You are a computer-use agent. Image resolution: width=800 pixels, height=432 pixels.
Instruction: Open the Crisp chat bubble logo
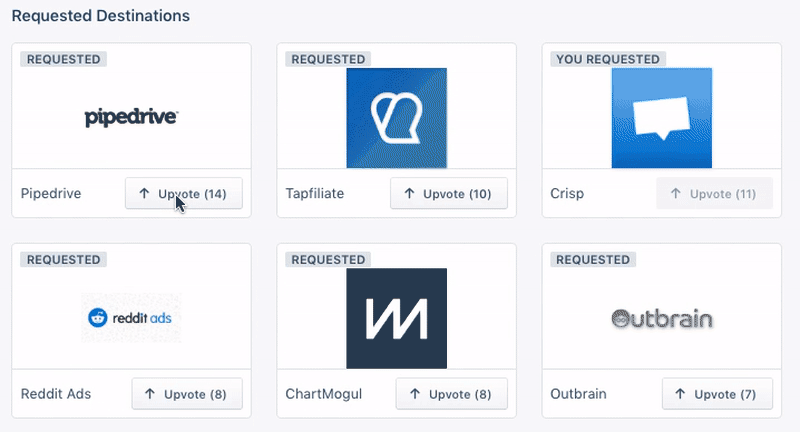point(662,118)
